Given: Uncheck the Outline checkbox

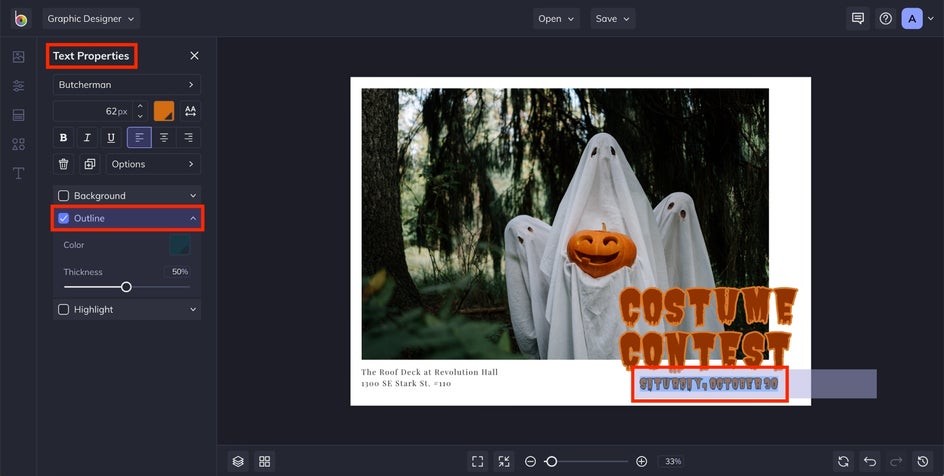Looking at the screenshot, I should coord(64,218).
